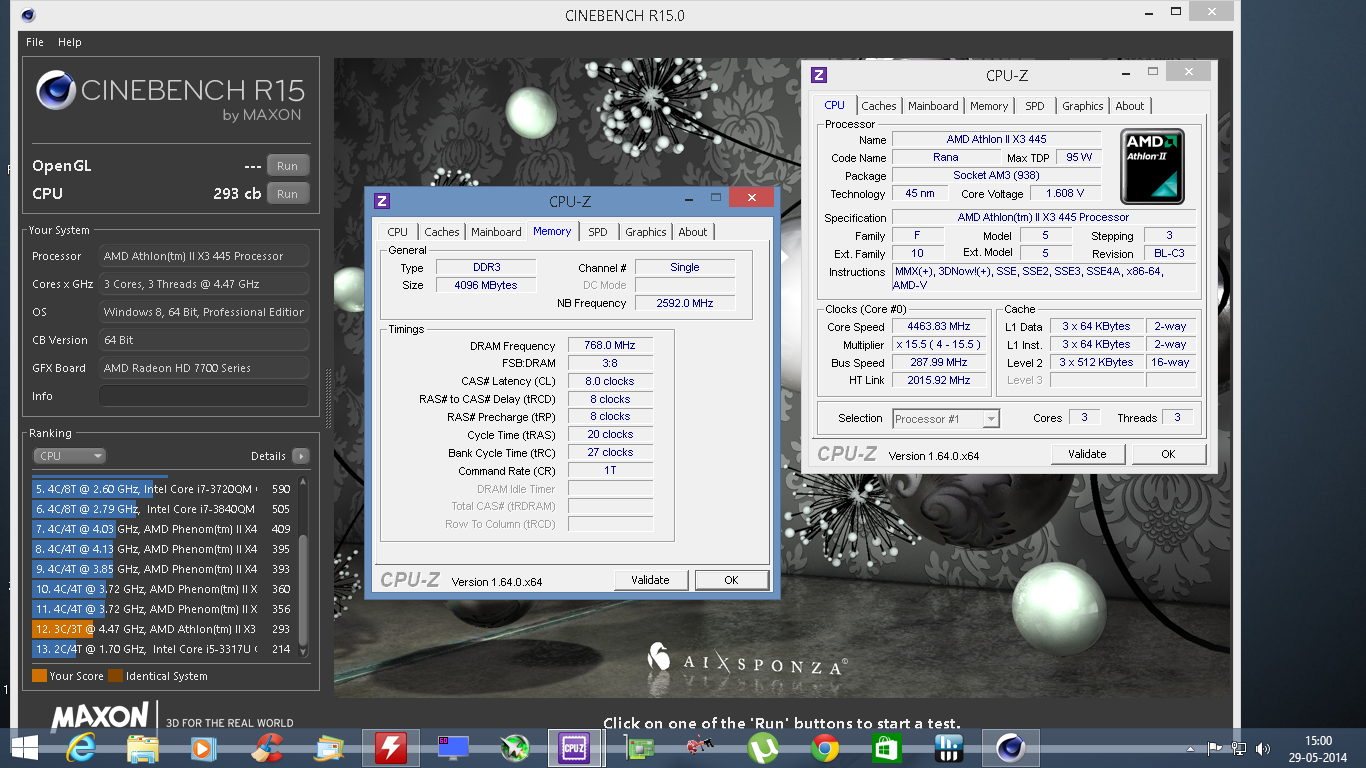Viewport: 1366px width, 768px height.
Task: Open the CPU ranking type dropdown
Action: tap(70, 456)
